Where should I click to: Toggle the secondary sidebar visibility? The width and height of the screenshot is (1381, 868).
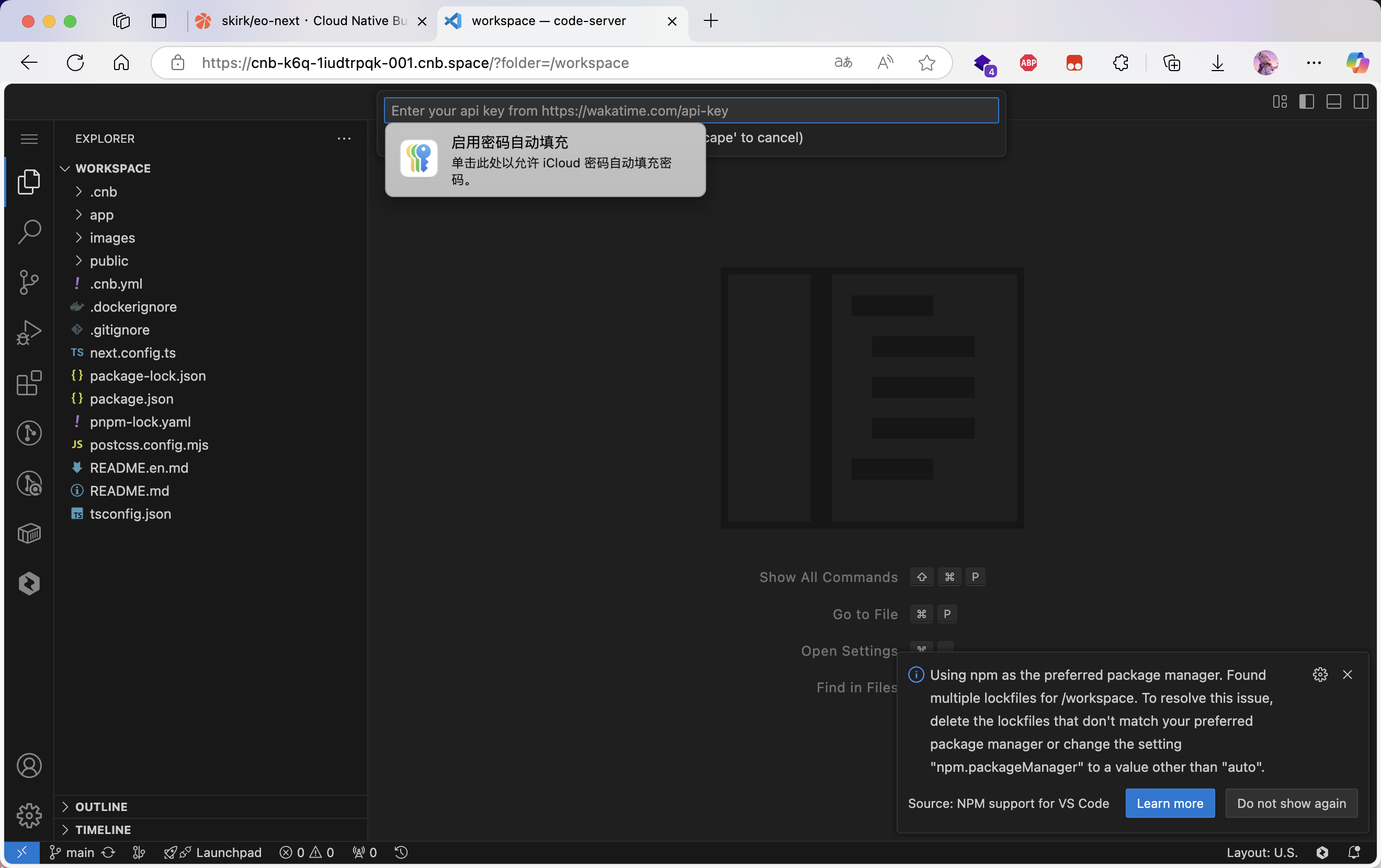point(1362,101)
